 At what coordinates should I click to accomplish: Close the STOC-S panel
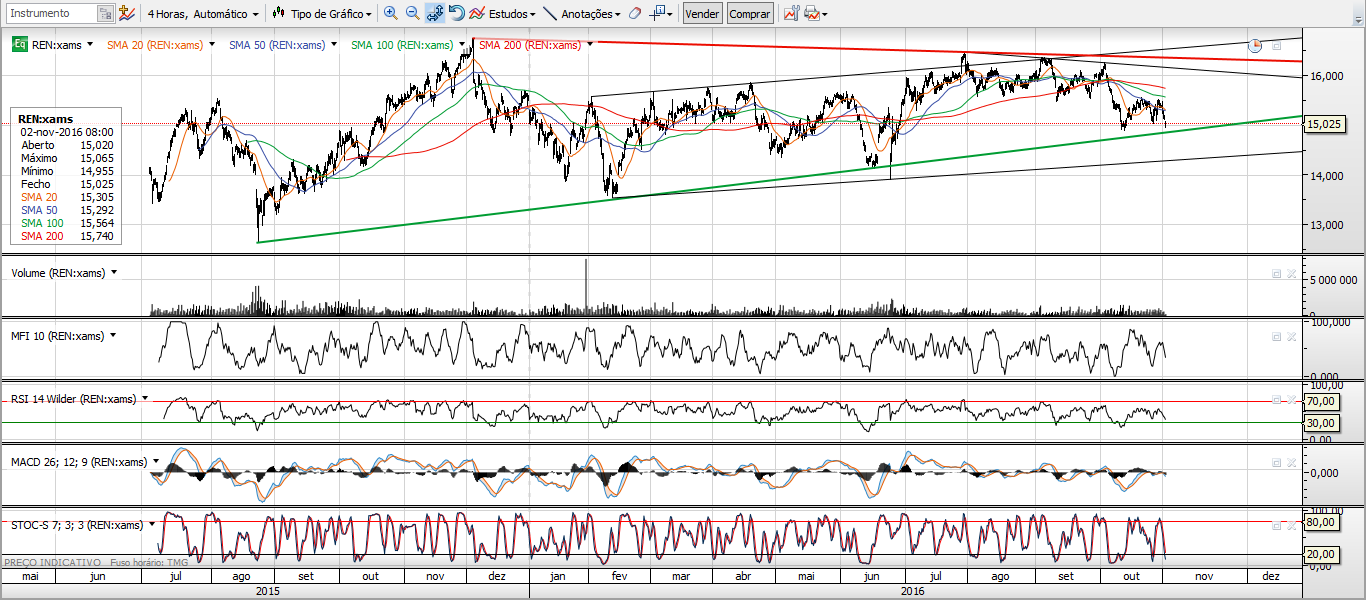point(1291,525)
